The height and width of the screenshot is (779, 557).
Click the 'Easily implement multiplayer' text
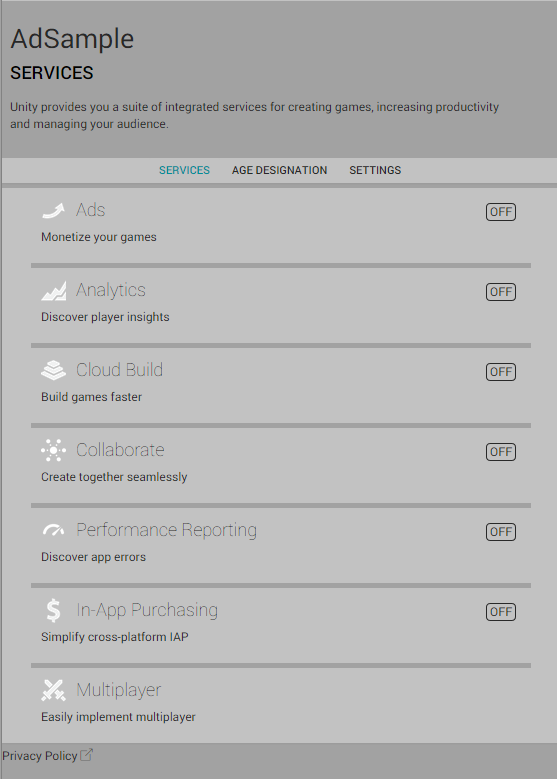118,717
